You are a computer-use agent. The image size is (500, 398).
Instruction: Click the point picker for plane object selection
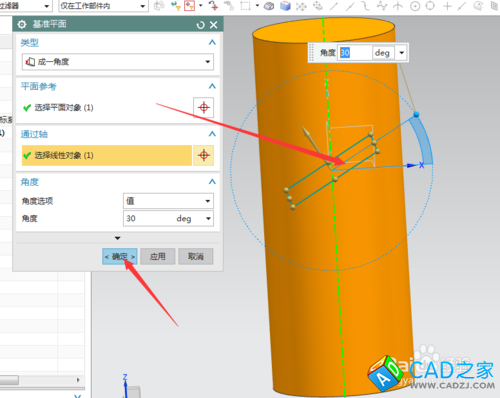pyautogui.click(x=204, y=107)
